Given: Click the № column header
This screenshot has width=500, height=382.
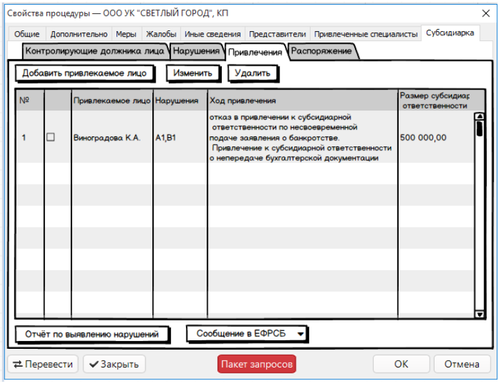Looking at the screenshot, I should (x=30, y=100).
